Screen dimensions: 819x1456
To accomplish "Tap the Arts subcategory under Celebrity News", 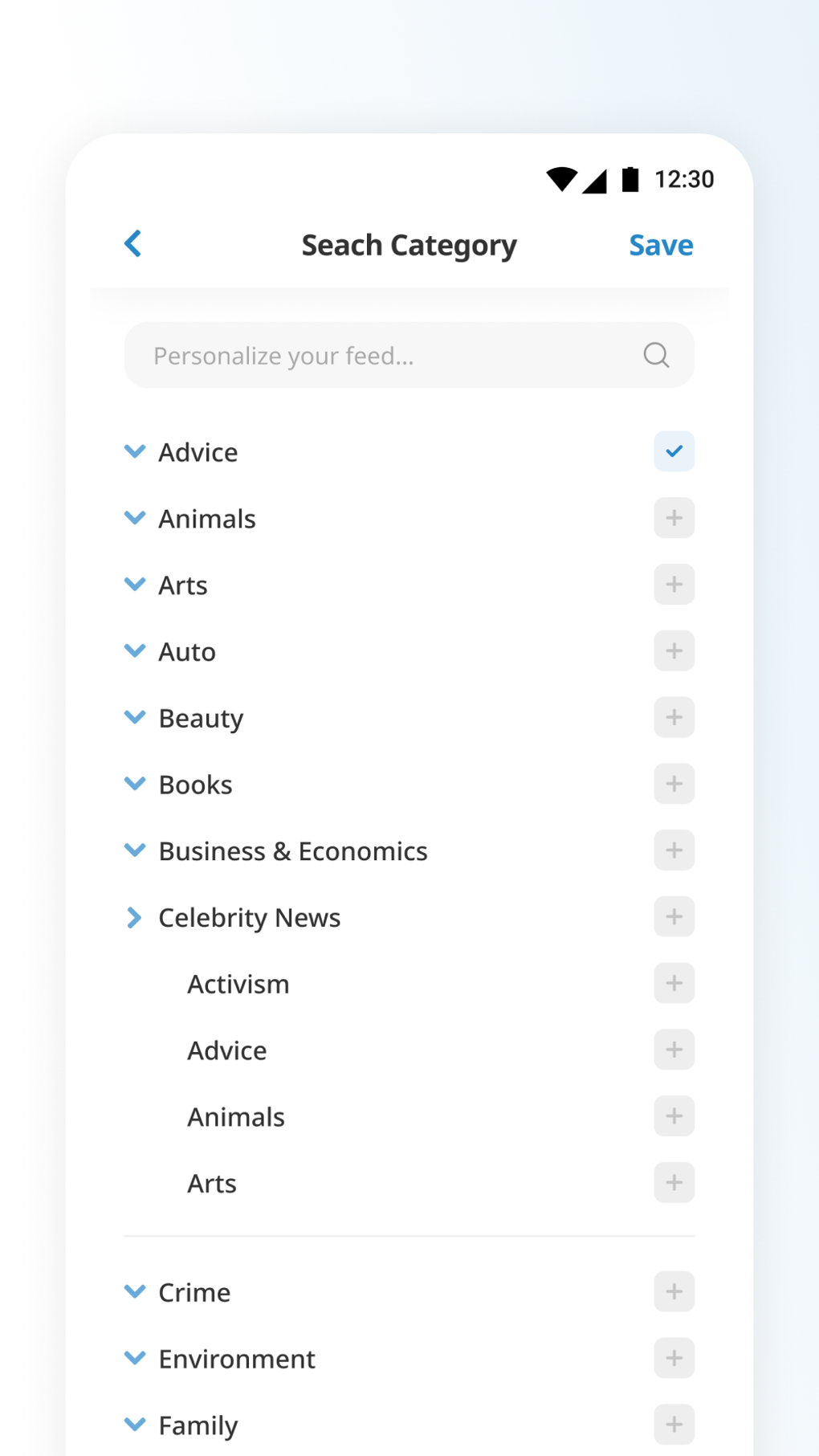I will tap(212, 1184).
